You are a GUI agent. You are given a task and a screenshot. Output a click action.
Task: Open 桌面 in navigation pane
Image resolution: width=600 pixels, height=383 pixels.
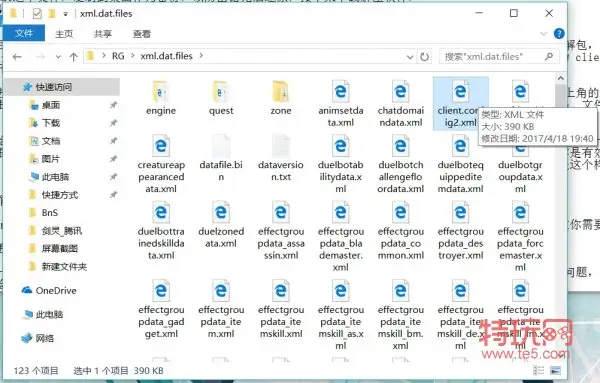[x=51, y=105]
